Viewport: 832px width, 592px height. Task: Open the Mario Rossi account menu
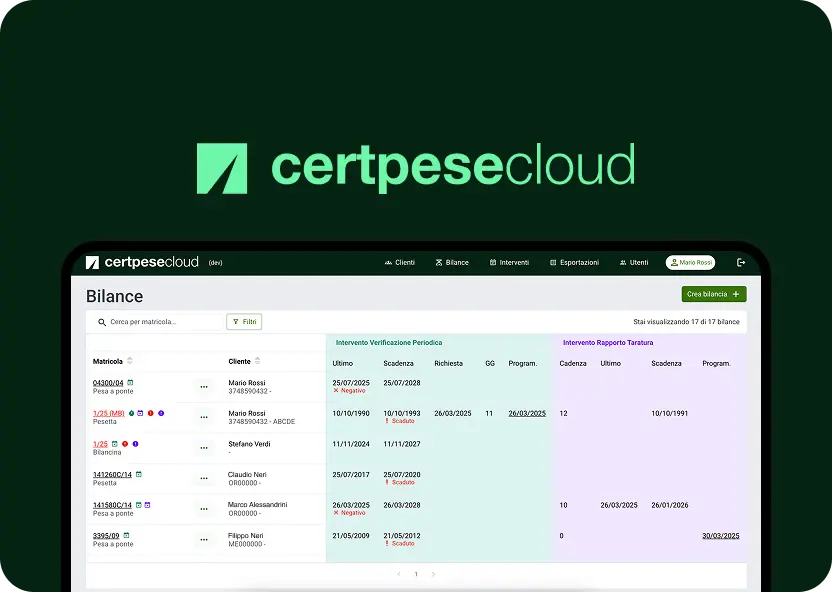(x=690, y=262)
